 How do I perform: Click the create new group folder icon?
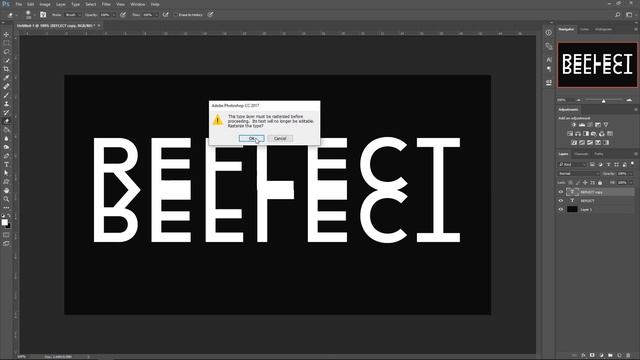(x=610, y=356)
